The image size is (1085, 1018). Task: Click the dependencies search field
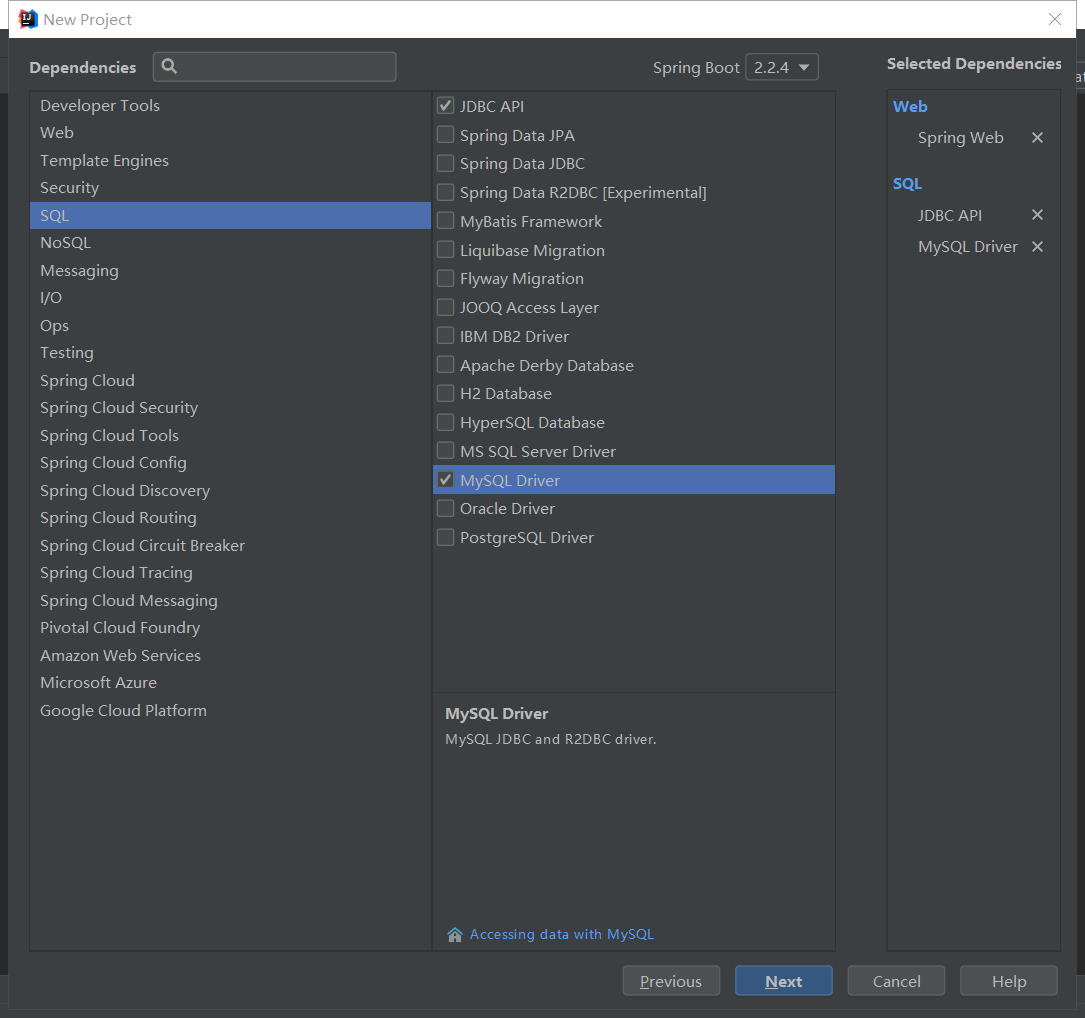[x=275, y=66]
